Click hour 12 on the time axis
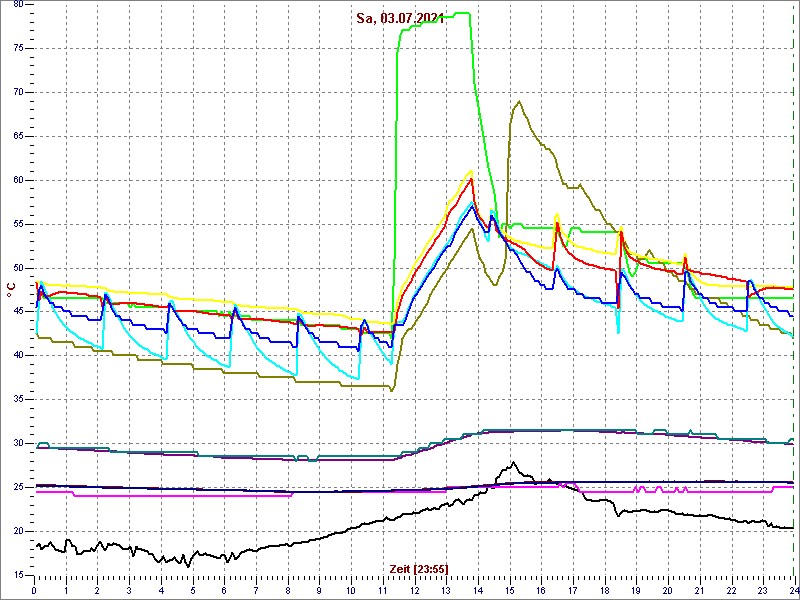The width and height of the screenshot is (800, 600). click(414, 591)
